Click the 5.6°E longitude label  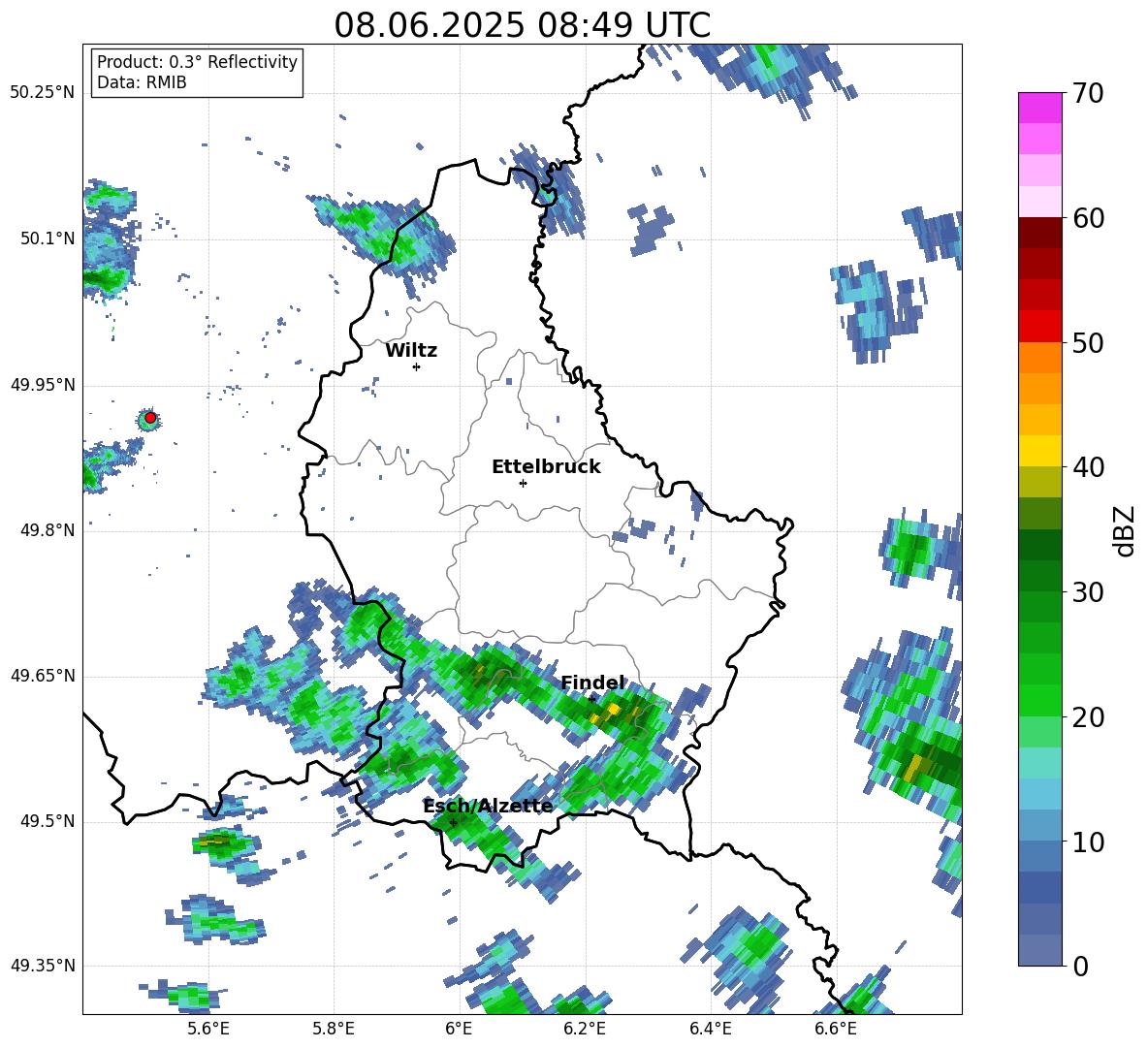pos(208,1029)
